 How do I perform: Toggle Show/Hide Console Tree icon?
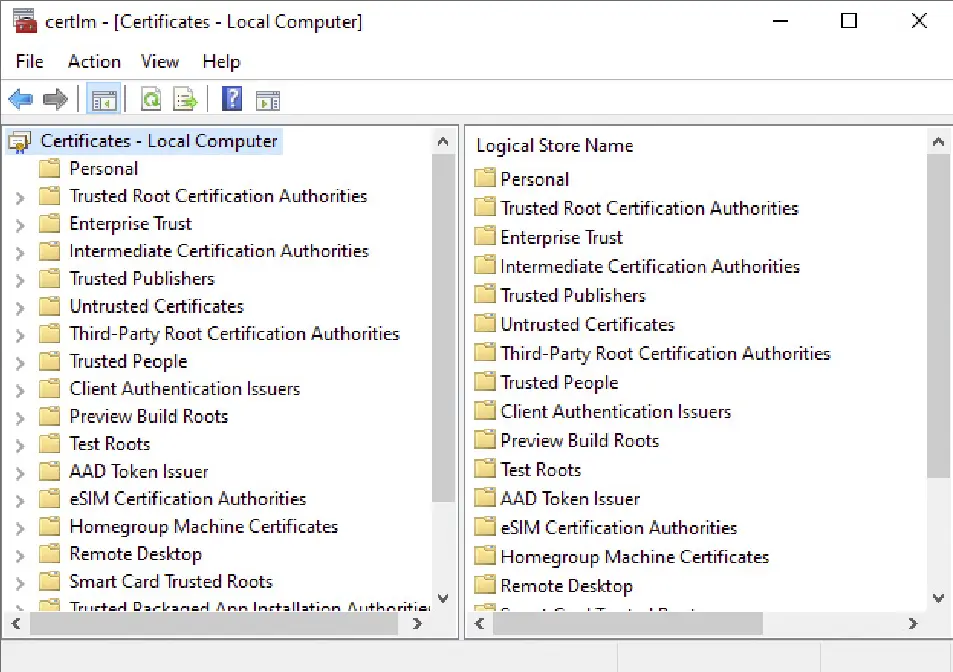click(x=104, y=99)
